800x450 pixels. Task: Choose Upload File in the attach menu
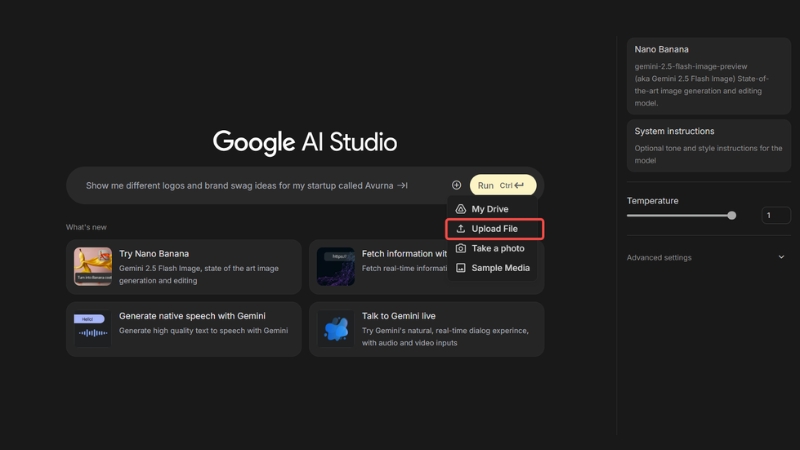494,229
